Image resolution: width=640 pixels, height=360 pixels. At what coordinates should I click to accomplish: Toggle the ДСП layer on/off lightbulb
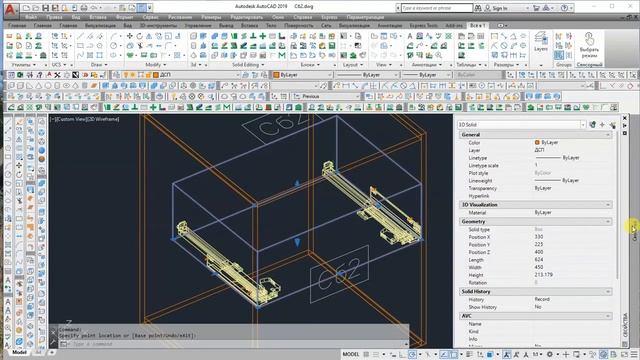tap(126, 75)
